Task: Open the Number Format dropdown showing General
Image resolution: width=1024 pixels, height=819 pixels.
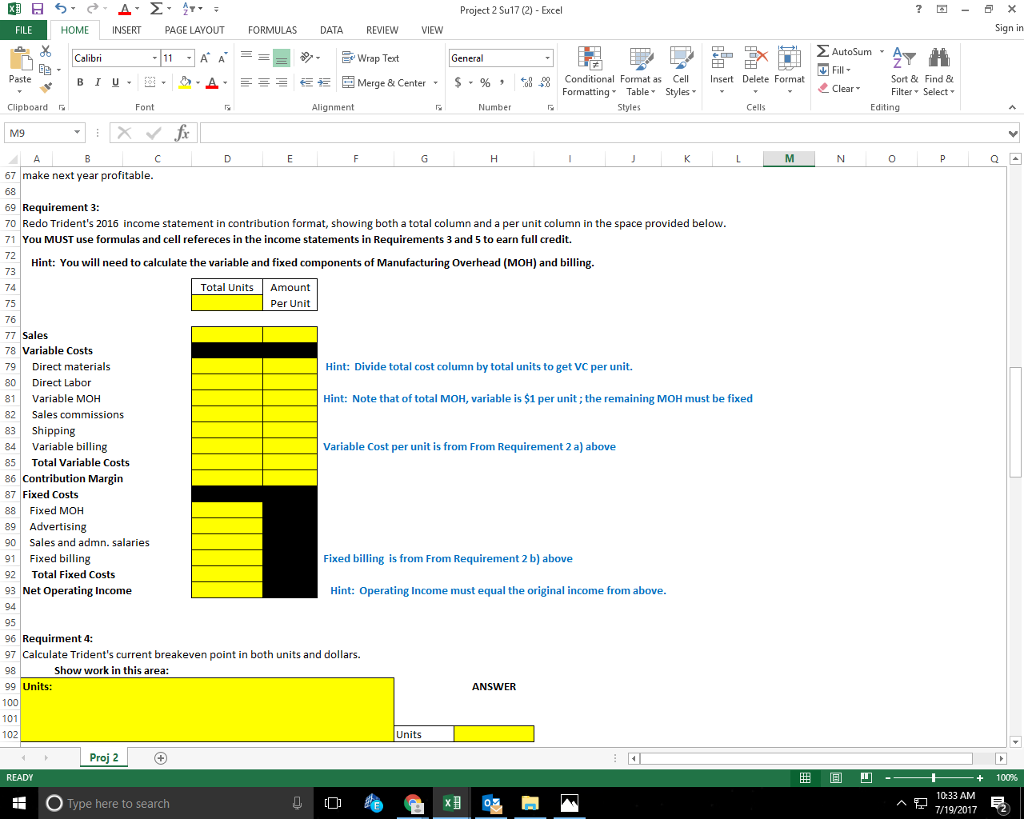Action: point(500,59)
